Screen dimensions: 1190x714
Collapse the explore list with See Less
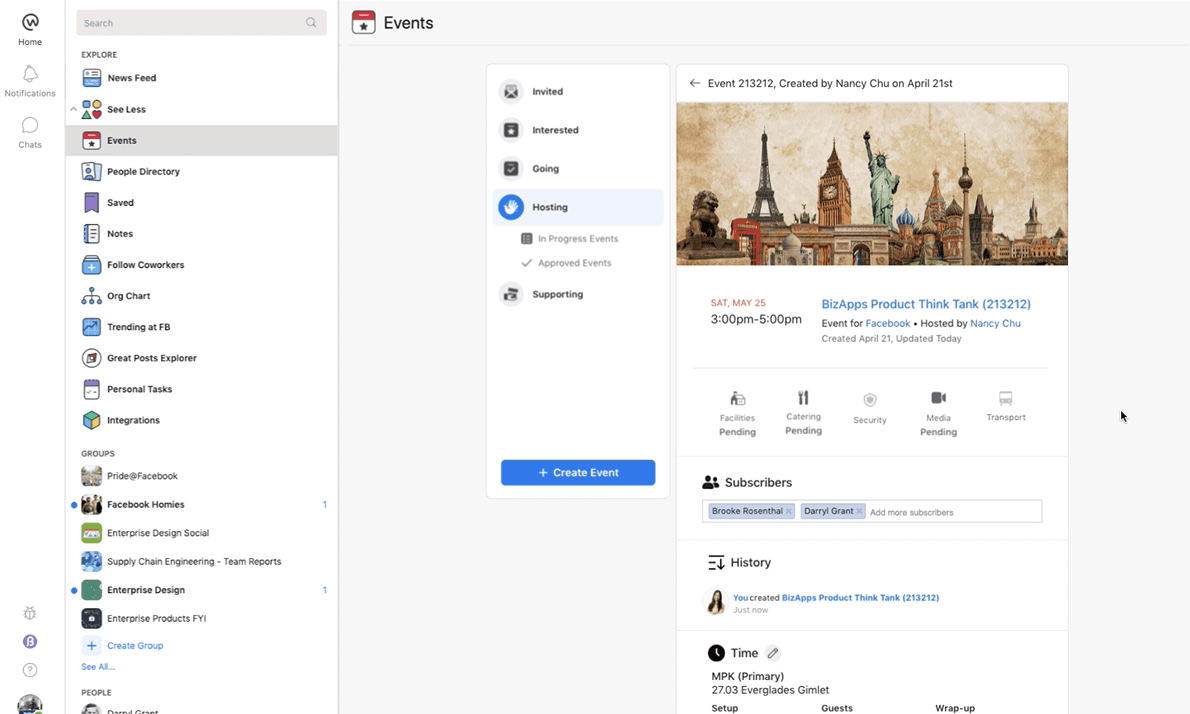click(201, 109)
